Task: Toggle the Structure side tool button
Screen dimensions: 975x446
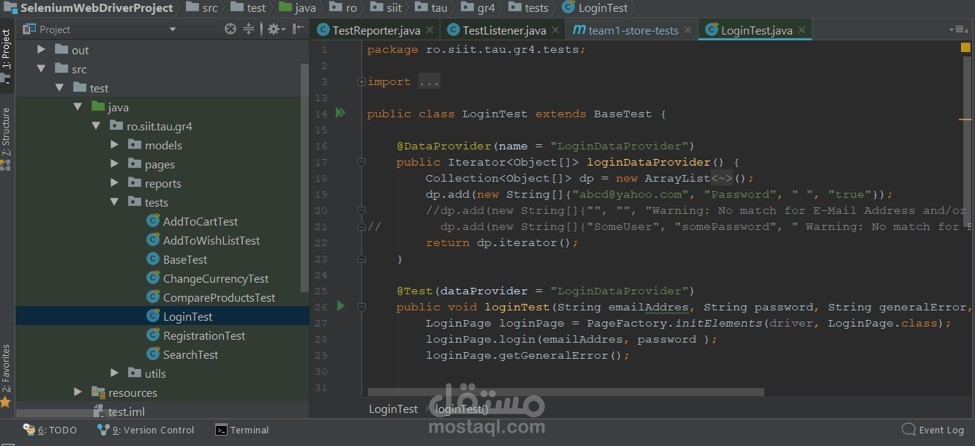Action: tap(6, 138)
